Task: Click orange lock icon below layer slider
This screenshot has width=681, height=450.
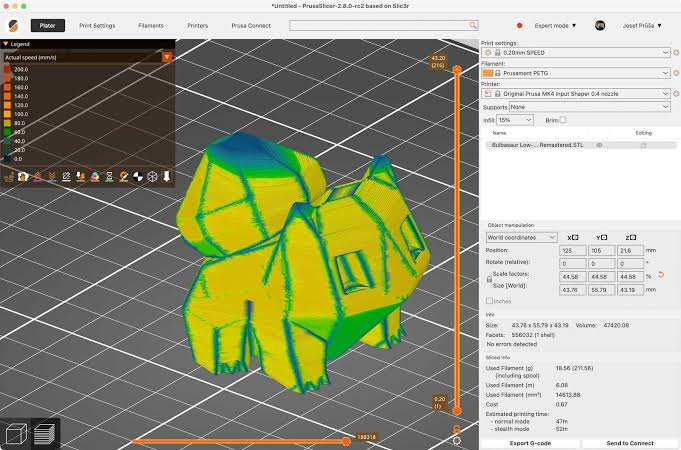Action: click(x=457, y=429)
